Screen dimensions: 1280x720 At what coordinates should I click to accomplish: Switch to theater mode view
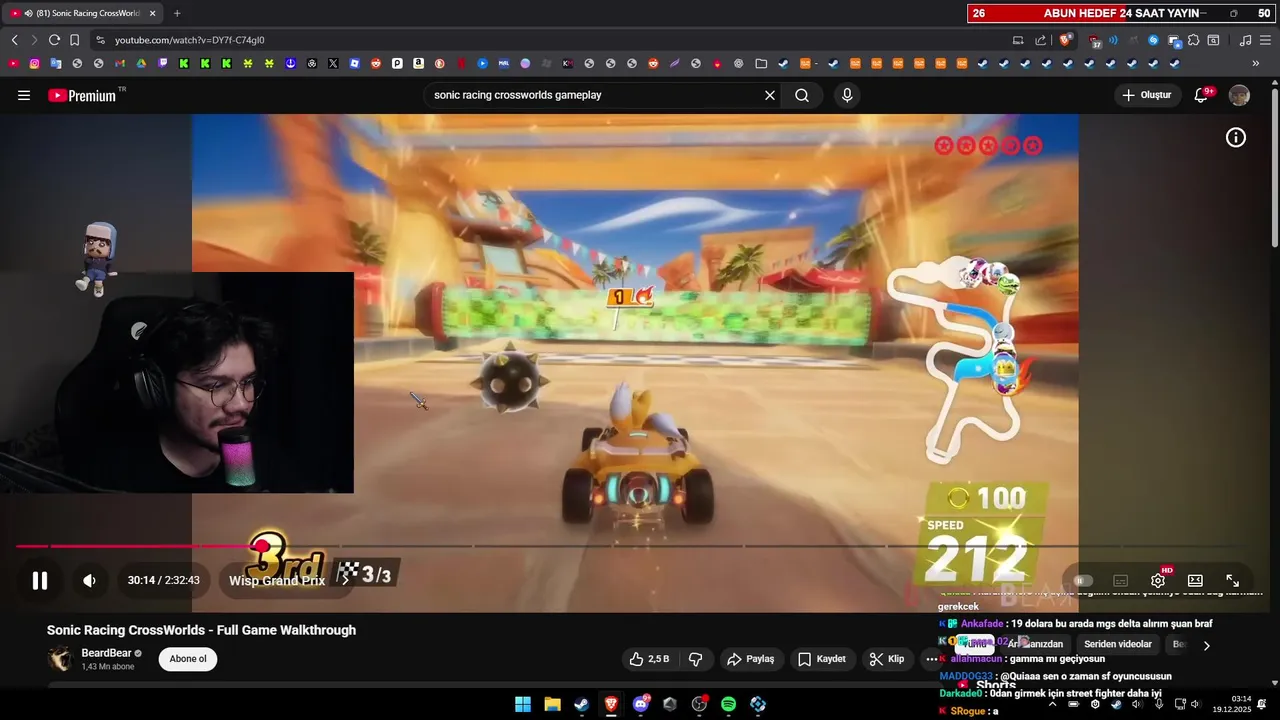pyautogui.click(x=1195, y=581)
